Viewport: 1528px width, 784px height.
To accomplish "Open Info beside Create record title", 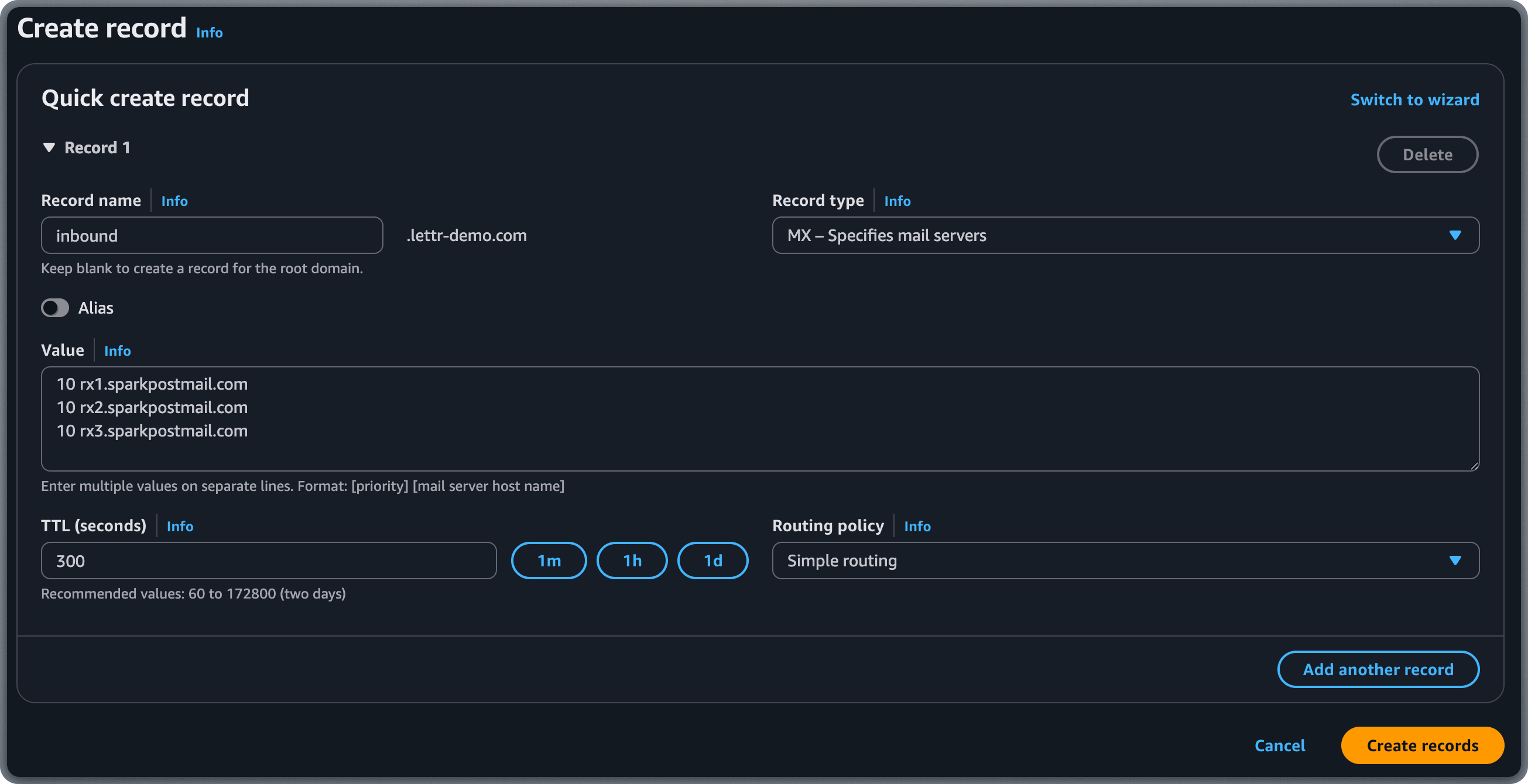I will pos(209,33).
